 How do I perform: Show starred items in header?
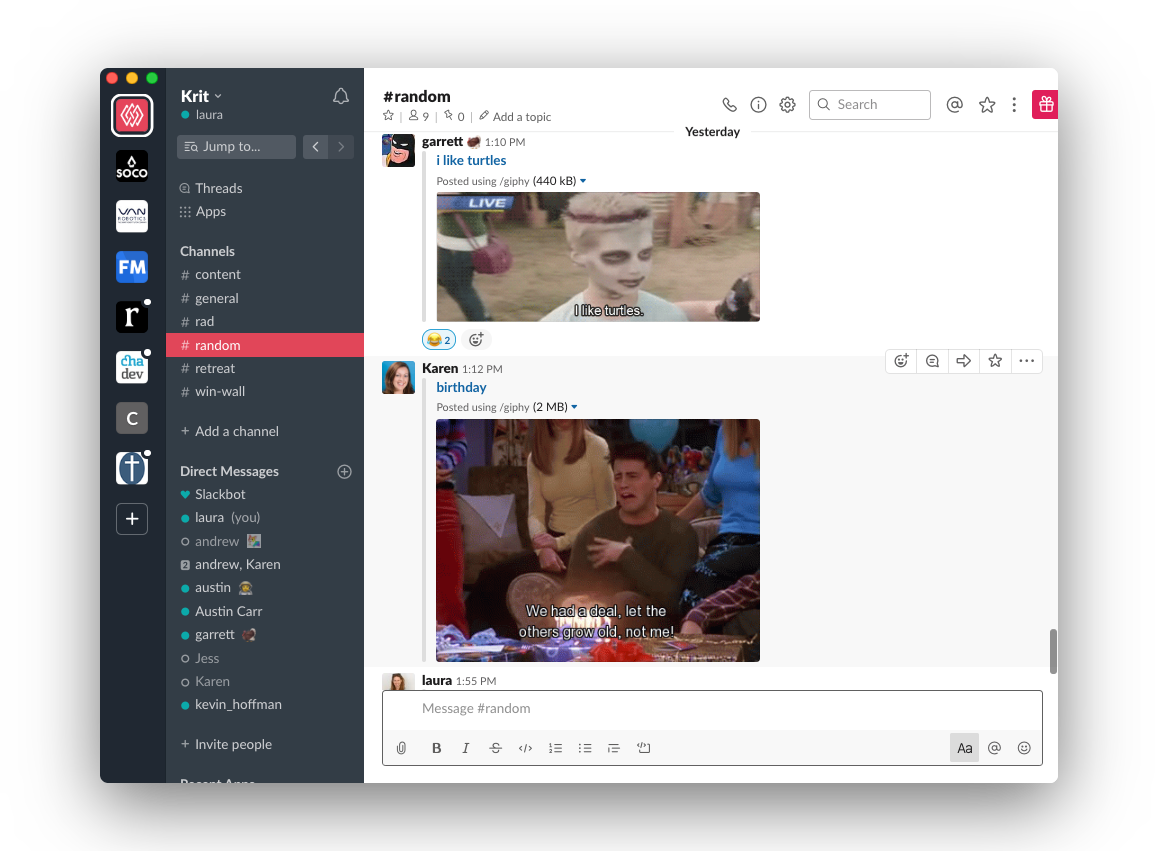[987, 105]
